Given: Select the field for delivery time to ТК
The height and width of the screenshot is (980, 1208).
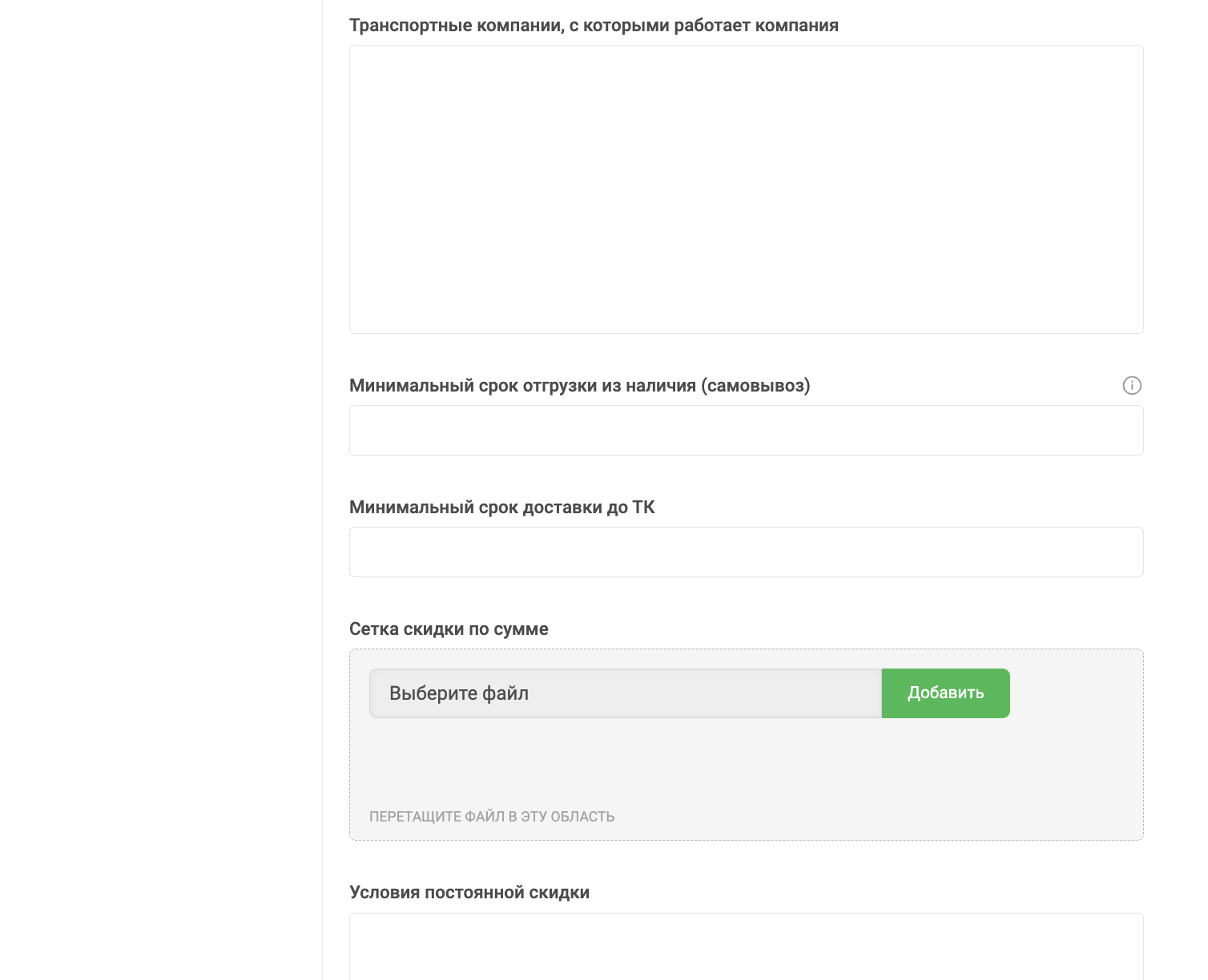Looking at the screenshot, I should [746, 552].
